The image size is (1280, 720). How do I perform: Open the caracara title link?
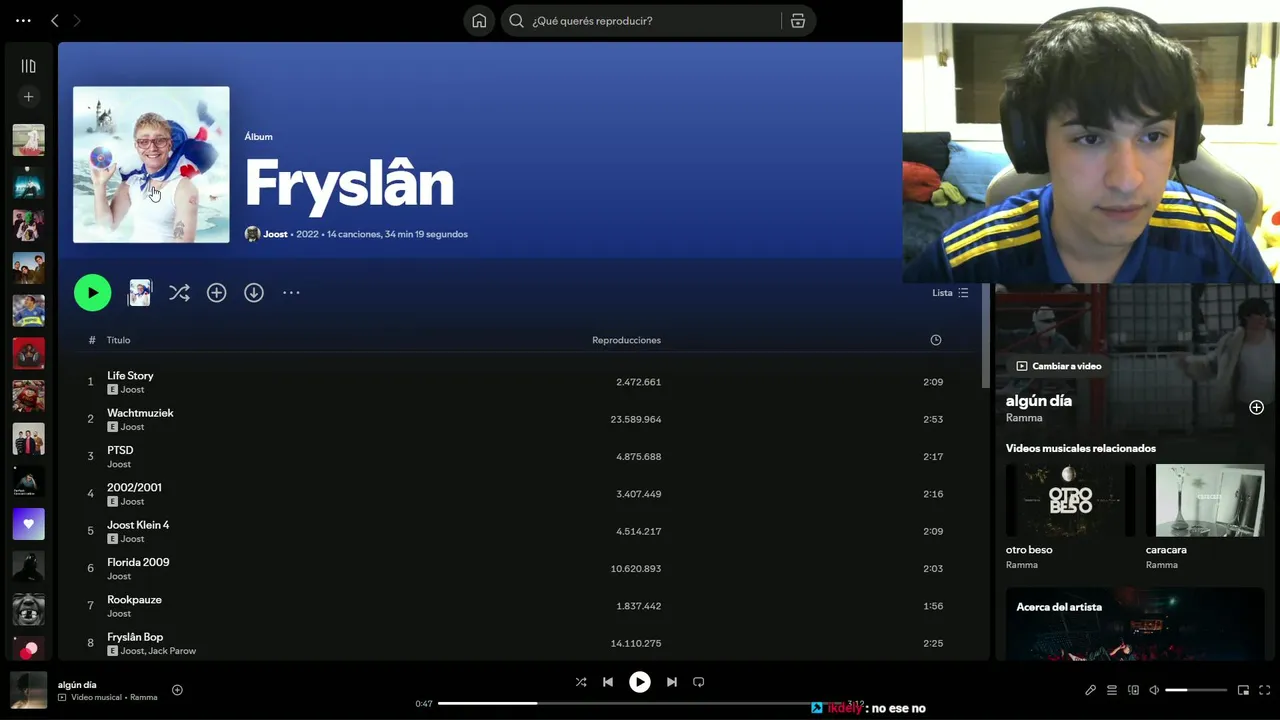1166,550
